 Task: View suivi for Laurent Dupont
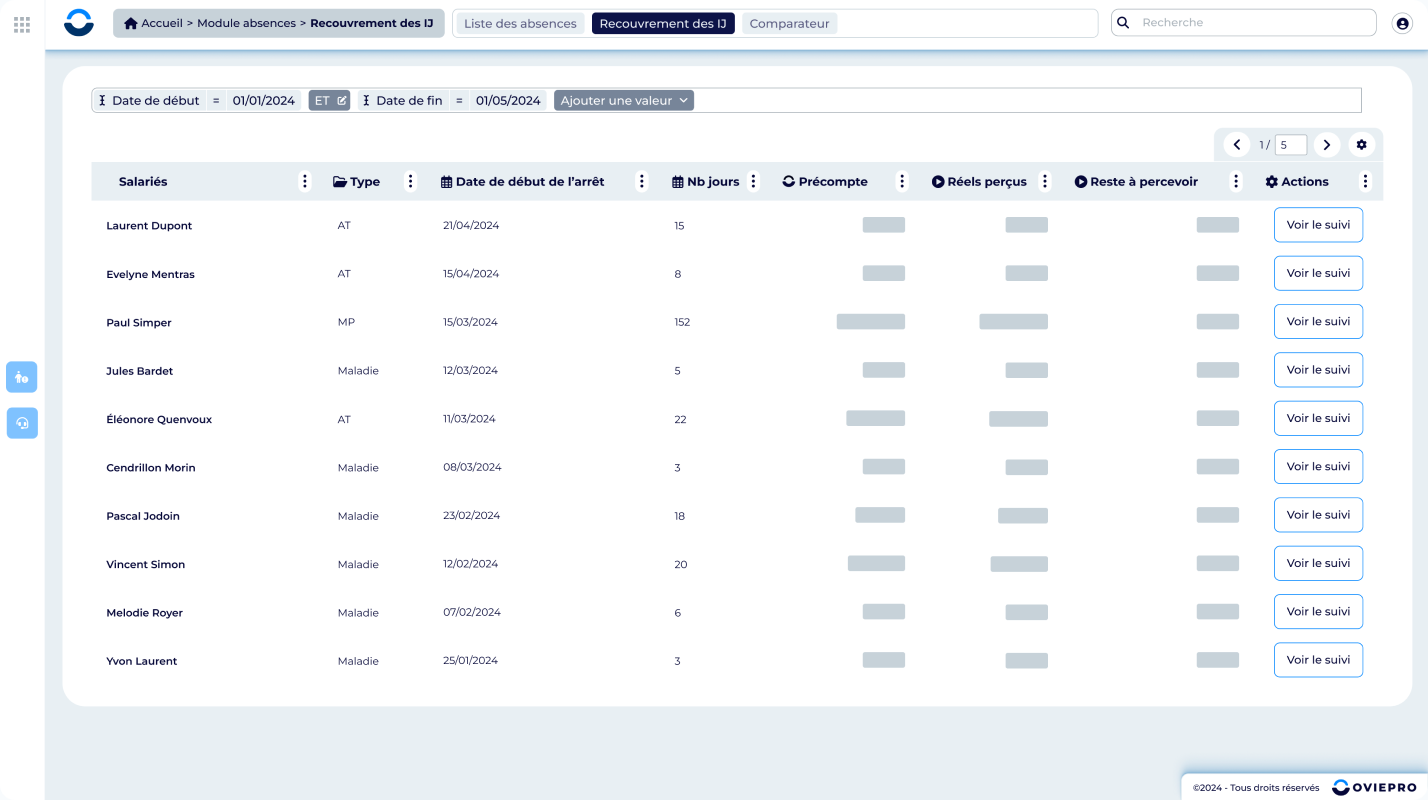[1318, 225]
